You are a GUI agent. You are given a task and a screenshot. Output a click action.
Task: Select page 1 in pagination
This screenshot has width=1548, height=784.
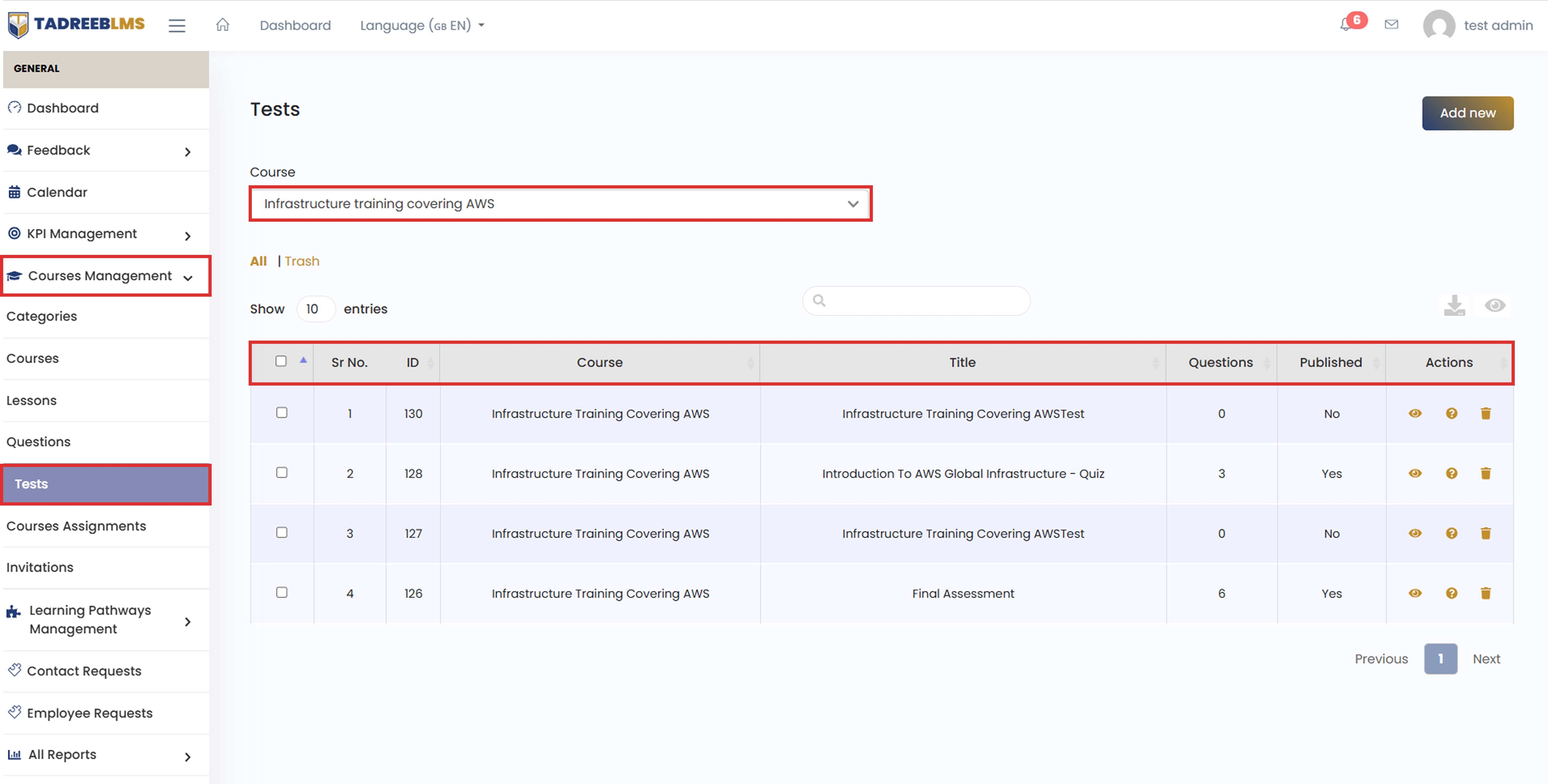coord(1441,658)
